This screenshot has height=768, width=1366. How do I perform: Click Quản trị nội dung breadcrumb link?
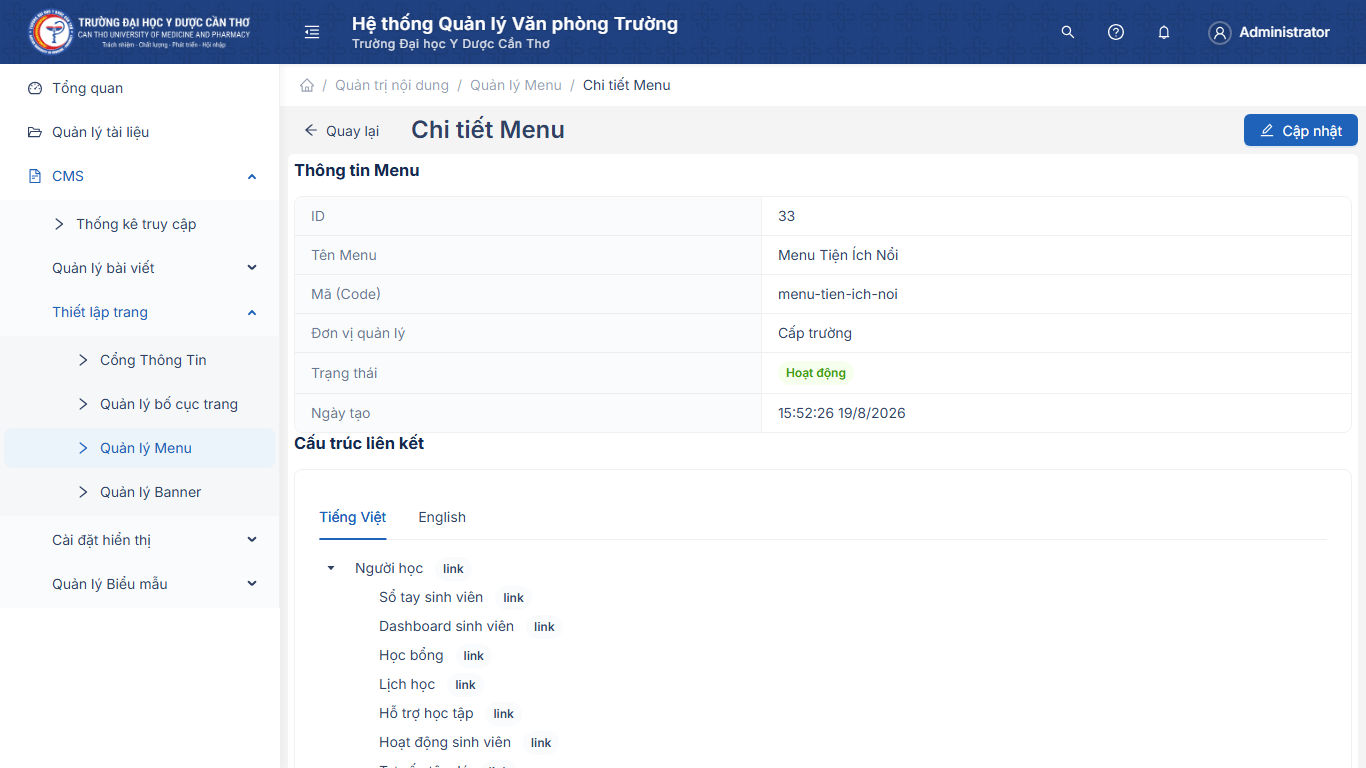[392, 85]
